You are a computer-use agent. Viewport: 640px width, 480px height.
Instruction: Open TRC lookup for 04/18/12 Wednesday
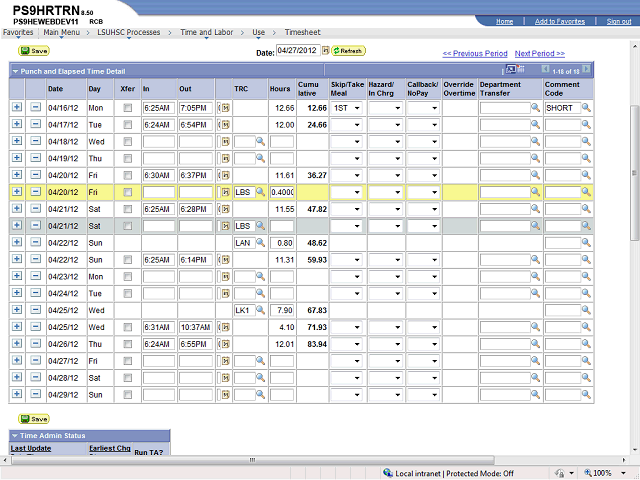pyautogui.click(x=260, y=142)
